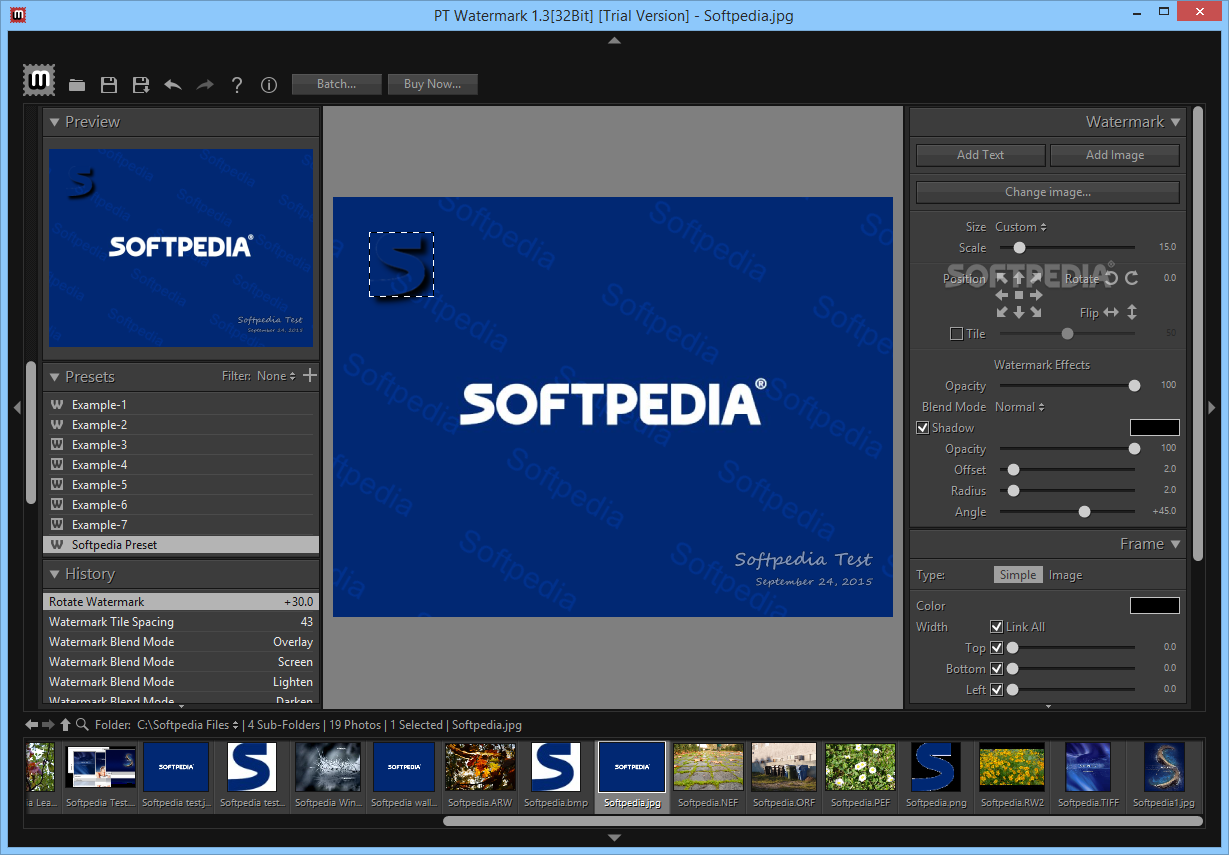Viewport: 1229px width, 855px height.
Task: Move the watermark to the bottom-center position
Action: point(1019,312)
